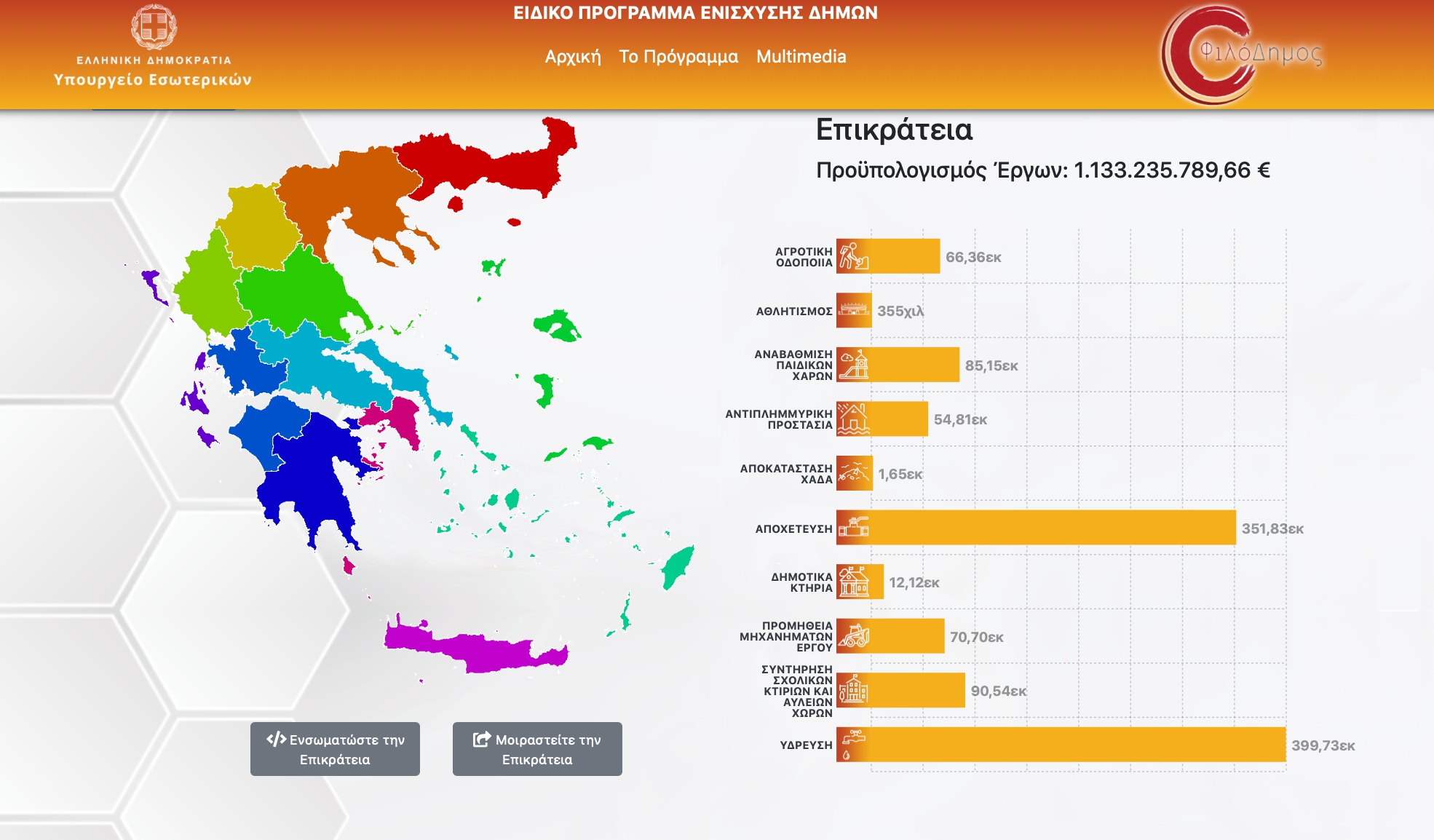Click the water tap icon ΥΔΡΕΥΣΗ

854,745
